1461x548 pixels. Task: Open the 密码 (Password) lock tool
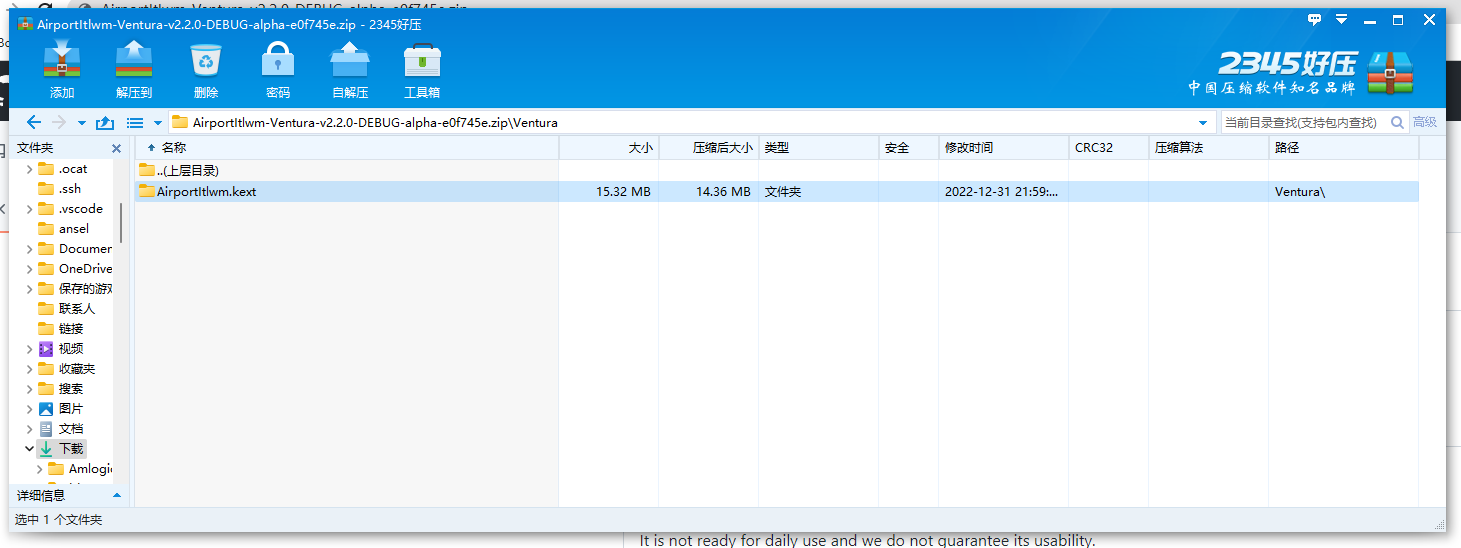click(277, 68)
